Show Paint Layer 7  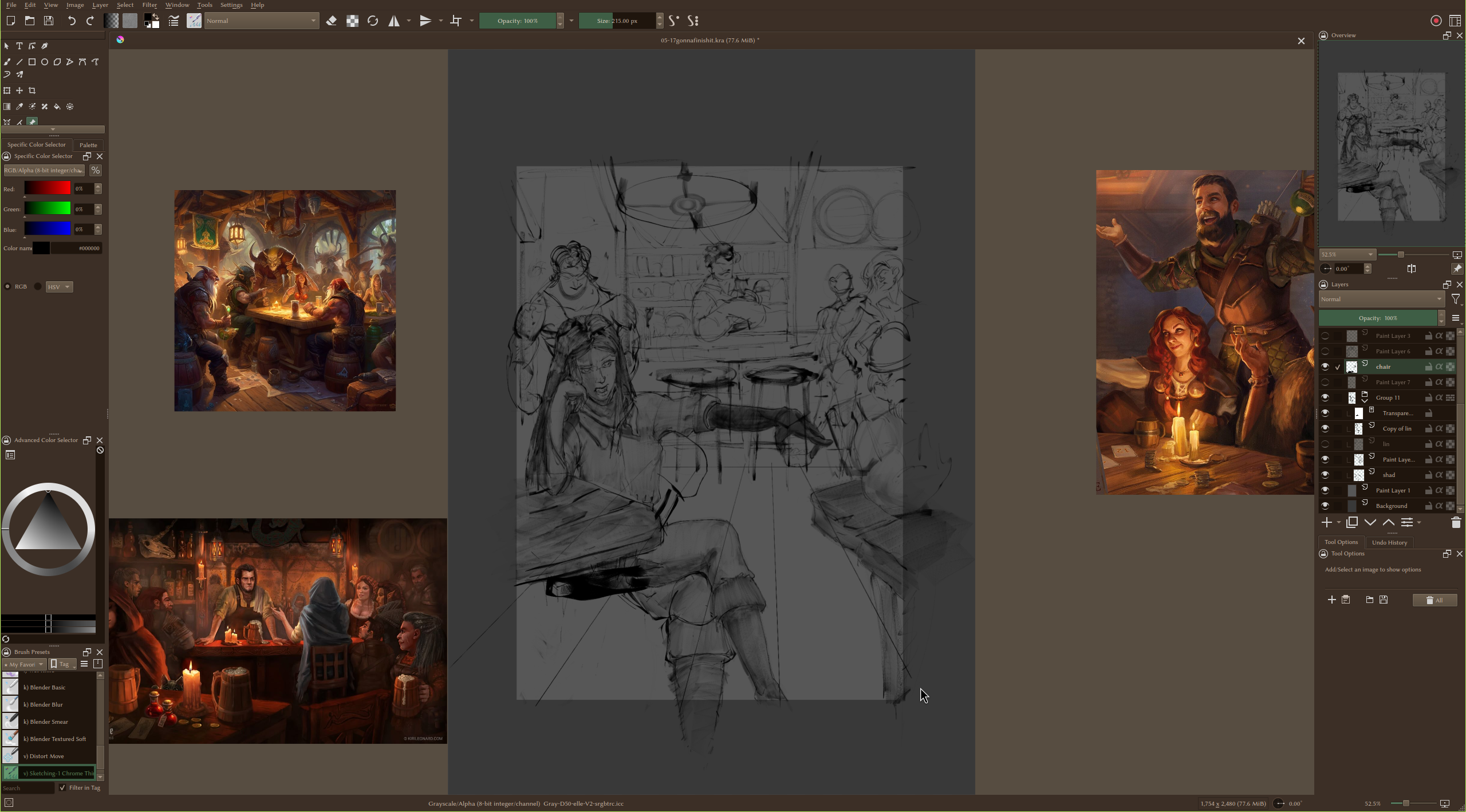click(1325, 382)
